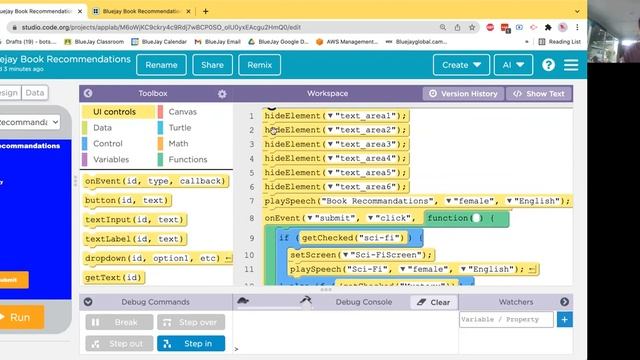Select the Data toolbox category

(x=102, y=128)
